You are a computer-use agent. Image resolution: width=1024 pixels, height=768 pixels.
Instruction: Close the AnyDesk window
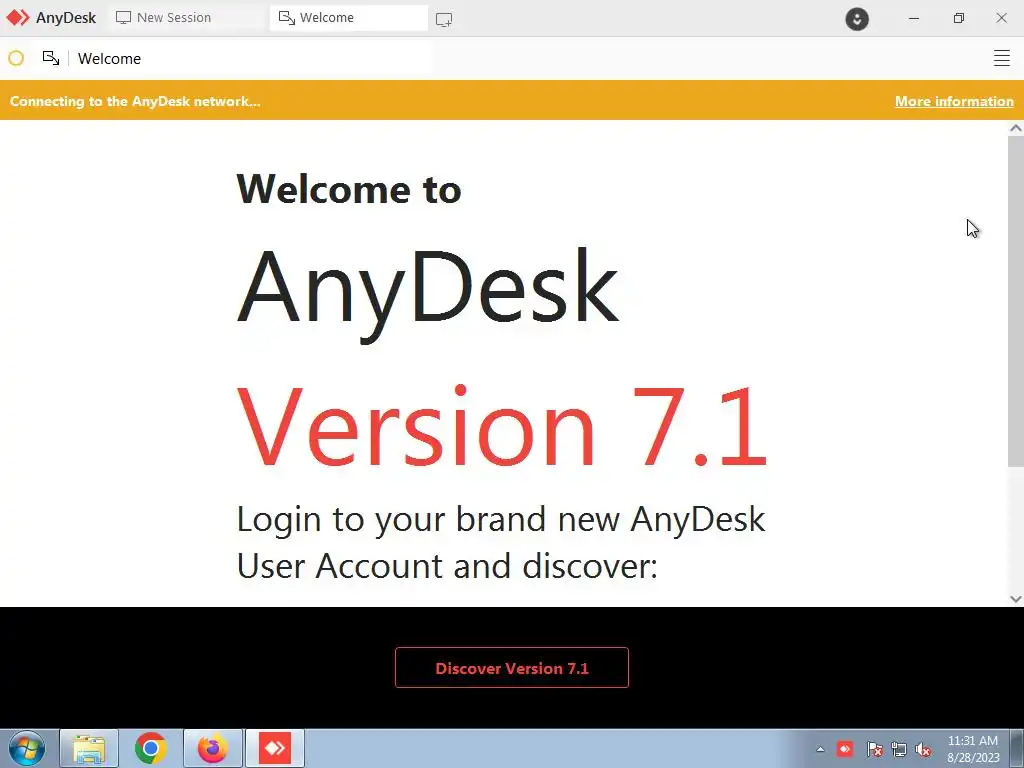click(1001, 18)
